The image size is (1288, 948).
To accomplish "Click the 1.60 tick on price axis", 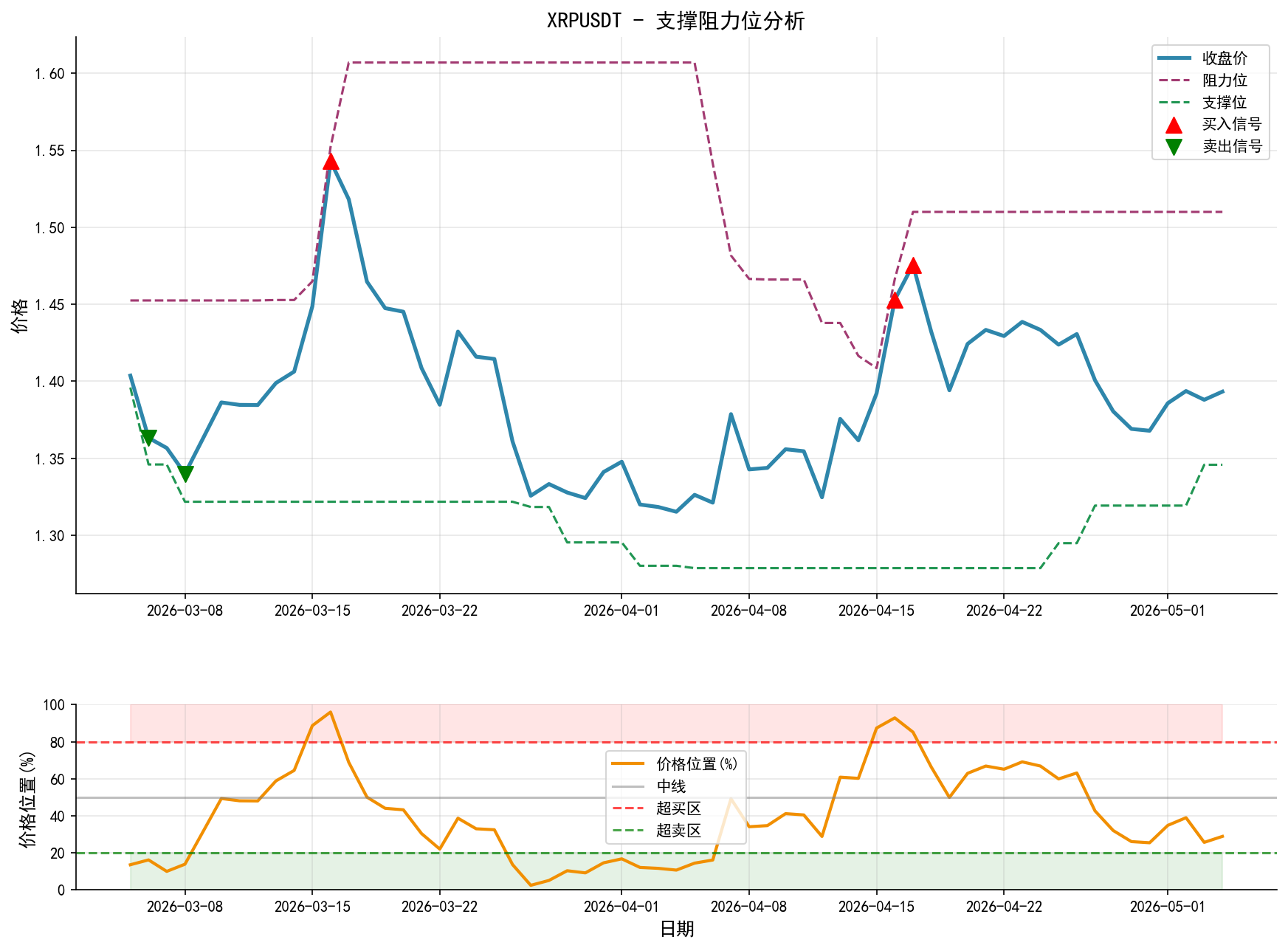I will click(x=50, y=73).
